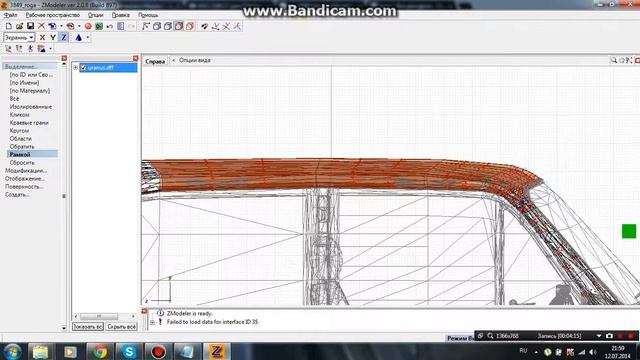Click the red X delete icon
Image resolution: width=640 pixels, height=360 pixels.
(x=41, y=26)
